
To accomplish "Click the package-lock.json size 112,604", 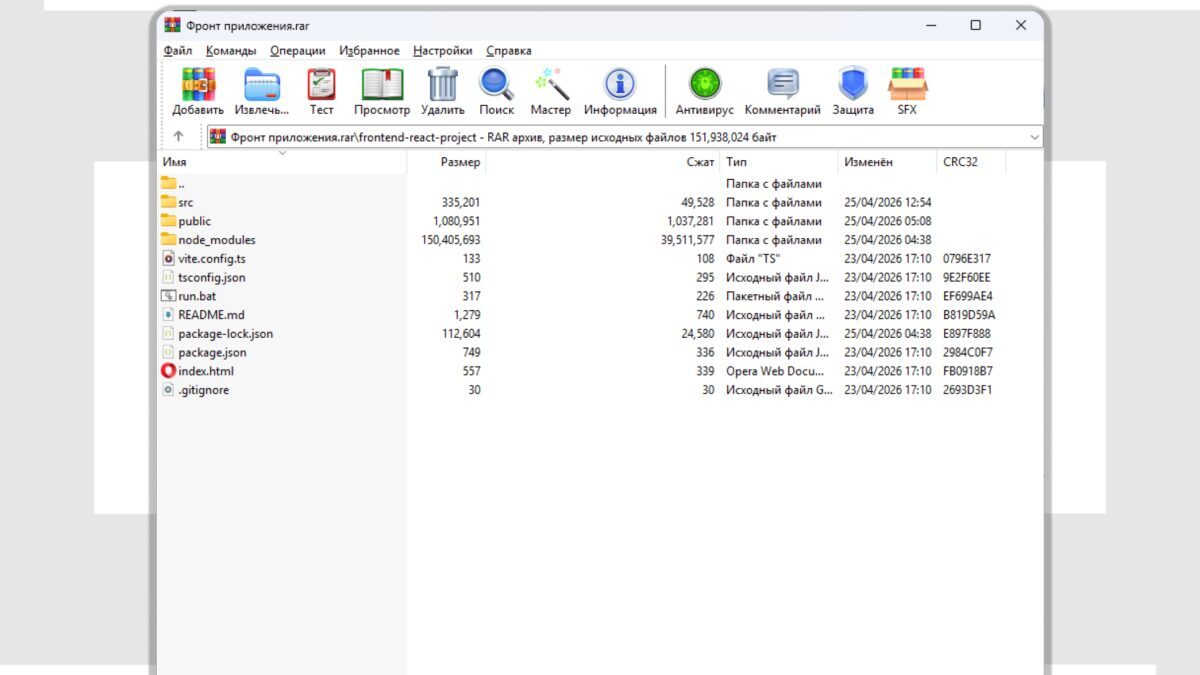I will tap(459, 334).
